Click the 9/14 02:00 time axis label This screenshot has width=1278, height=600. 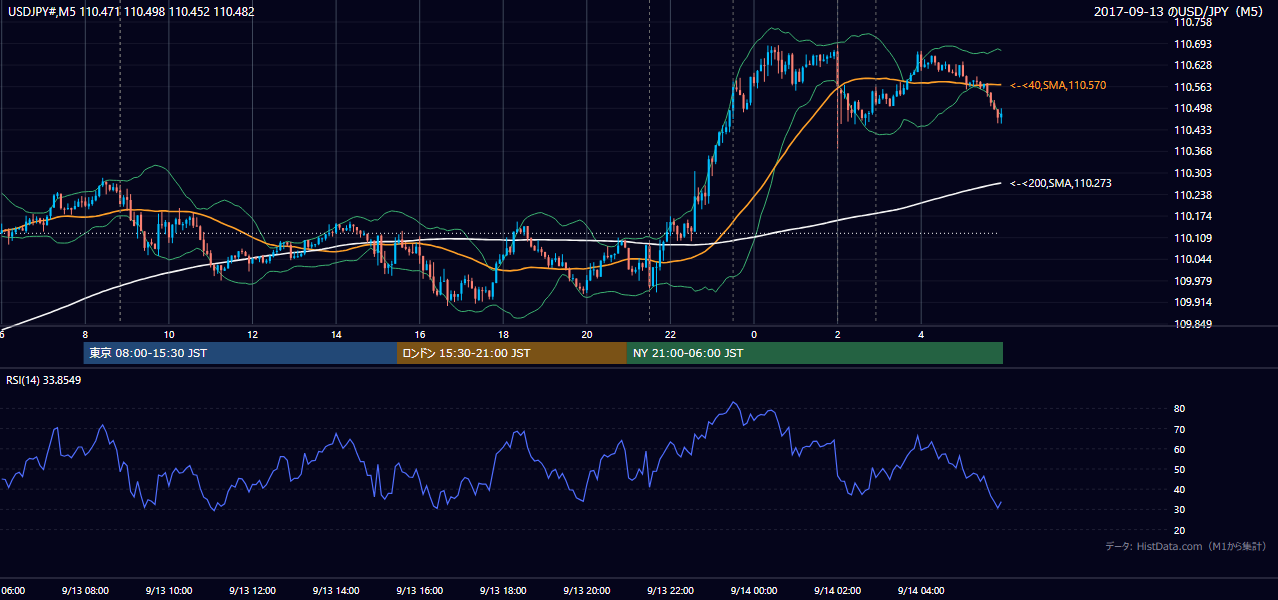837,590
